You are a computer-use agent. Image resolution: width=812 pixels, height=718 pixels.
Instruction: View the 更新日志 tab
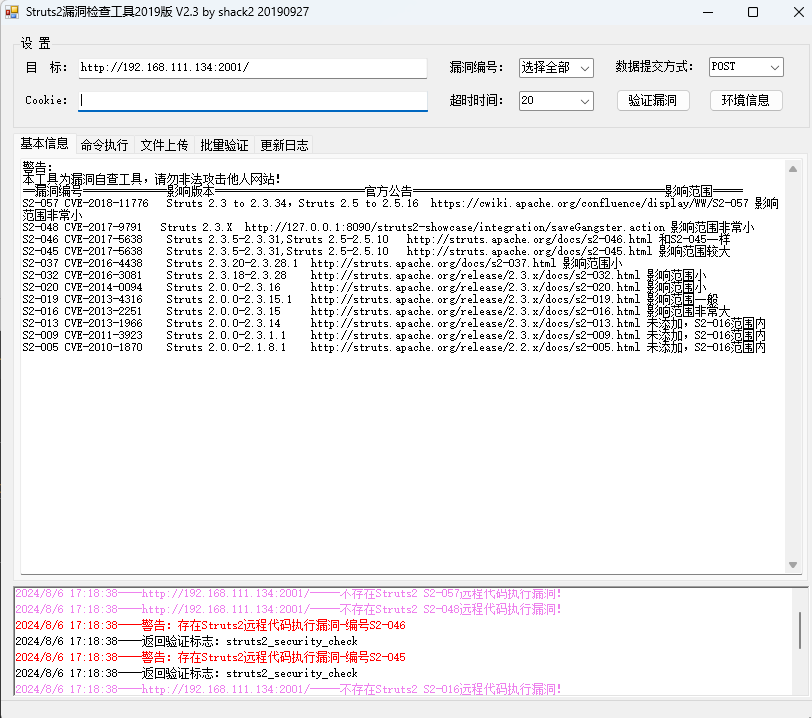click(285, 145)
